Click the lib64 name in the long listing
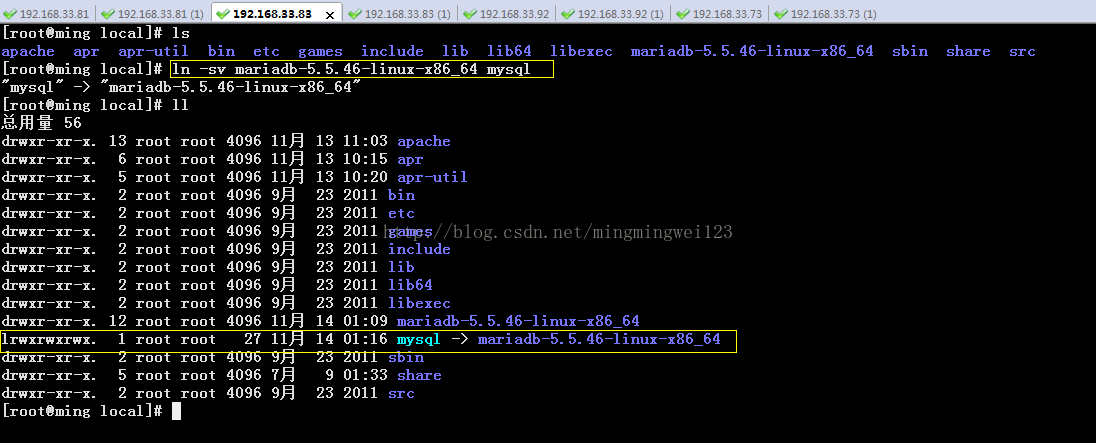1096x443 pixels. point(410,285)
